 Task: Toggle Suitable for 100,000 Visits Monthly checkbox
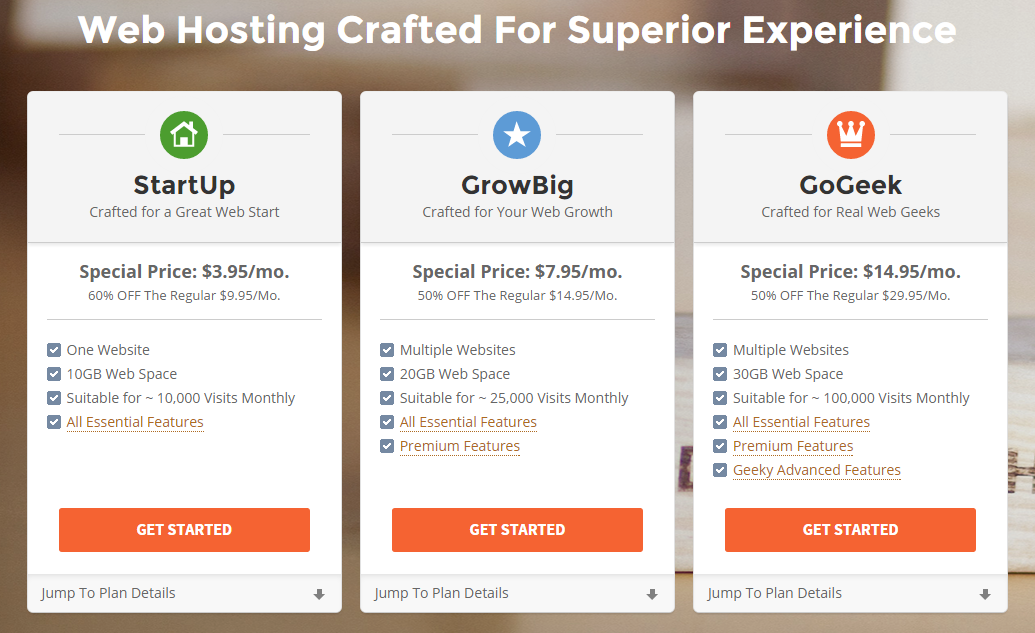[x=720, y=397]
